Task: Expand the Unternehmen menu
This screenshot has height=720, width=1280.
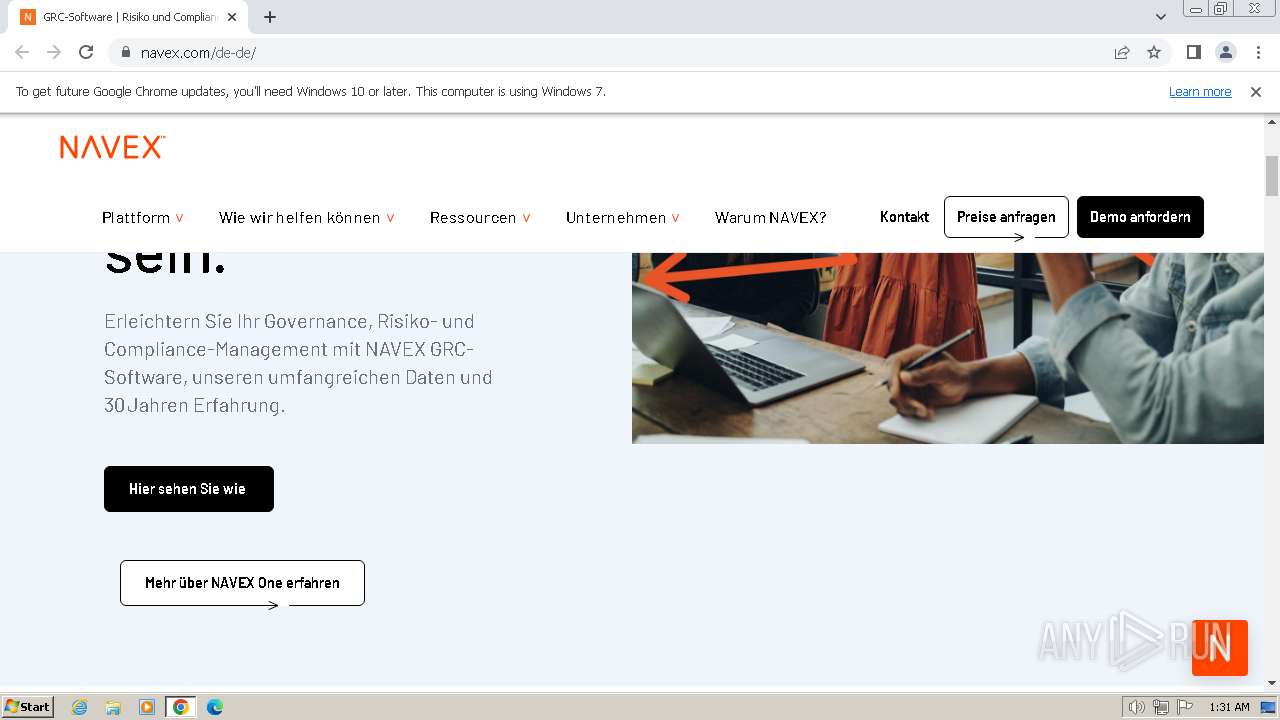Action: 623,217
